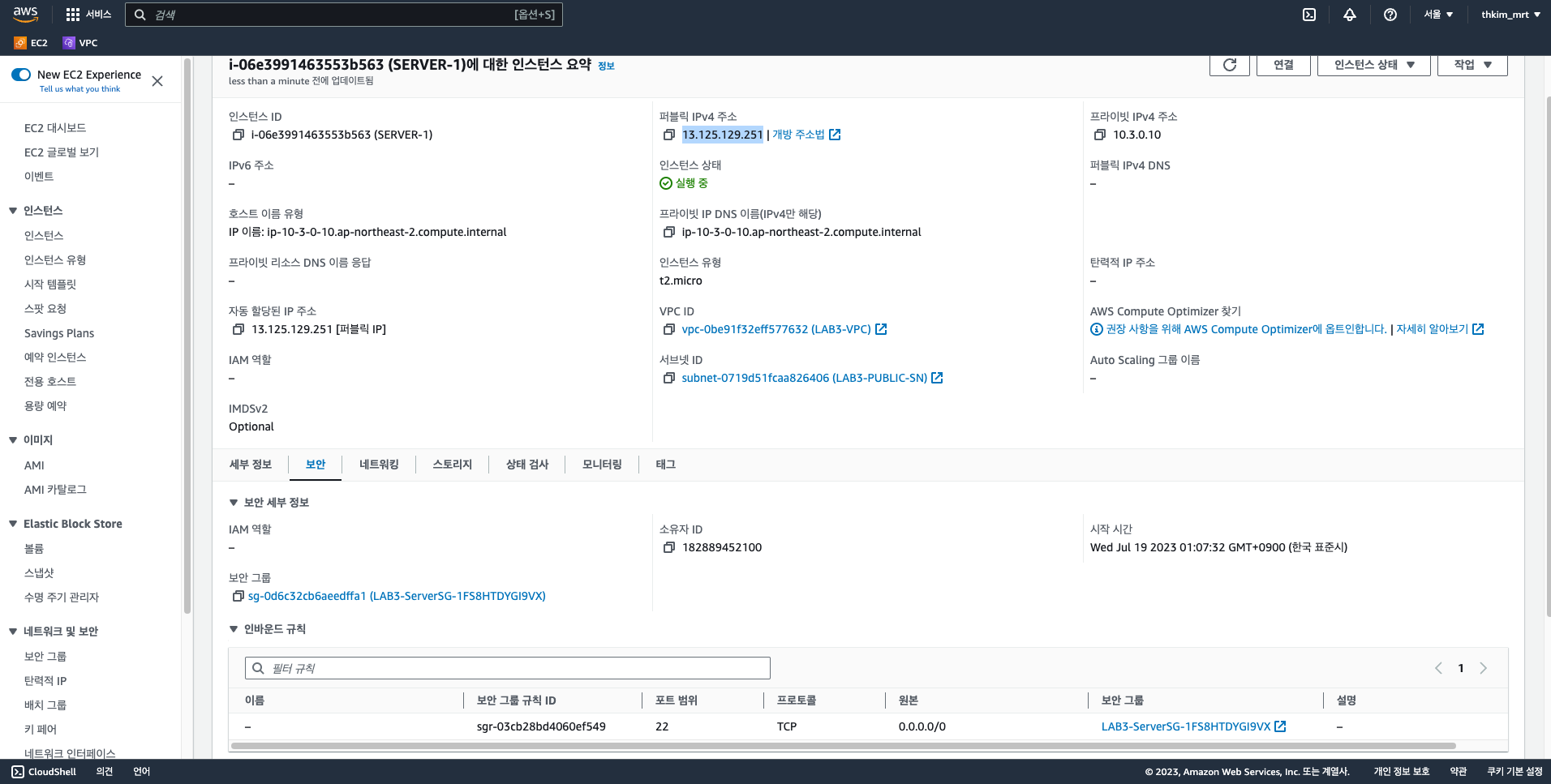Screen dimensions: 1551x784
Task: Open 보안 그룹 in sidebar
Action: [x=45, y=657]
